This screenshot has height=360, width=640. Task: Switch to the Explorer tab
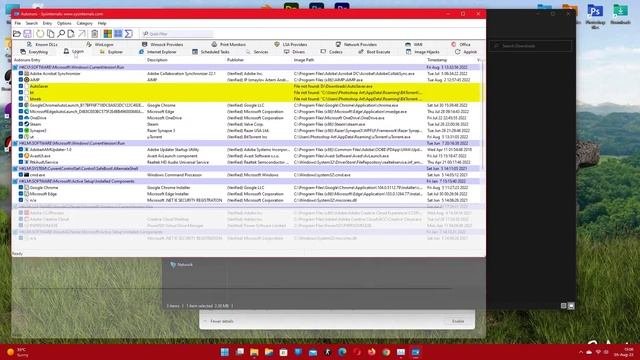point(111,52)
